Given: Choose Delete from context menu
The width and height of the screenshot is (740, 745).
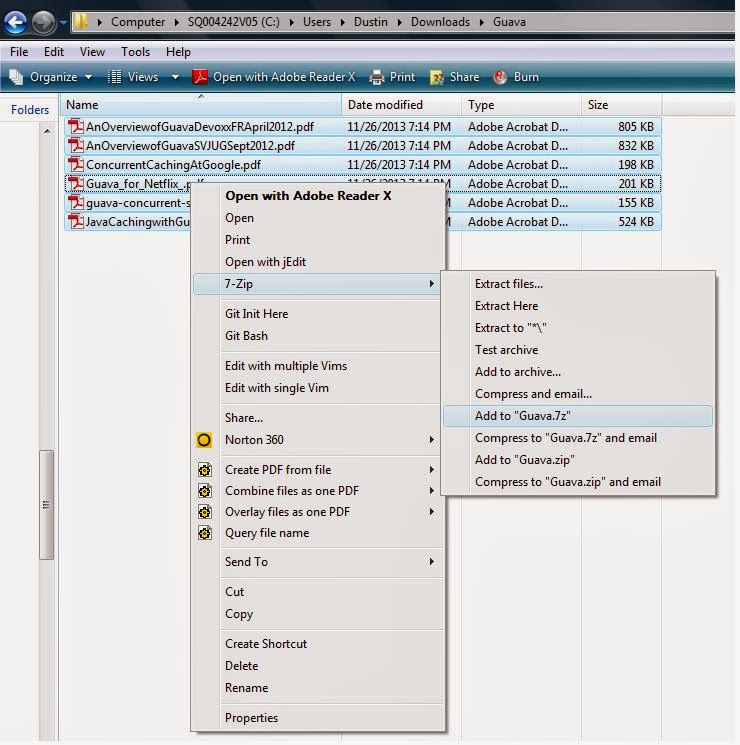Looking at the screenshot, I should [x=241, y=666].
